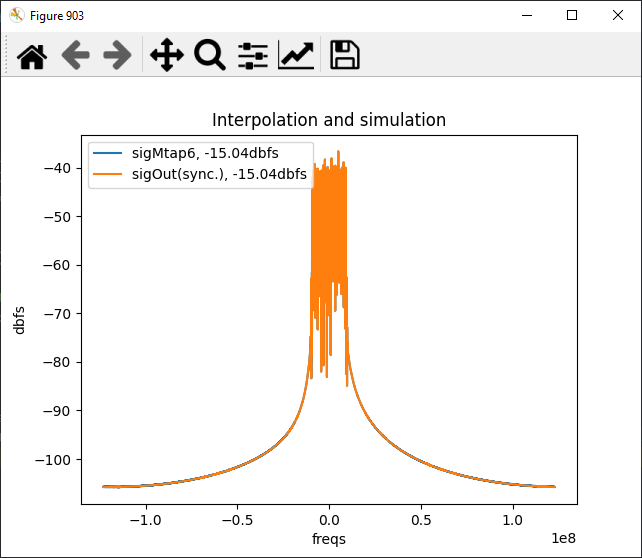This screenshot has width=642, height=558.
Task: Close the Figure 903 window
Action: pos(618,16)
